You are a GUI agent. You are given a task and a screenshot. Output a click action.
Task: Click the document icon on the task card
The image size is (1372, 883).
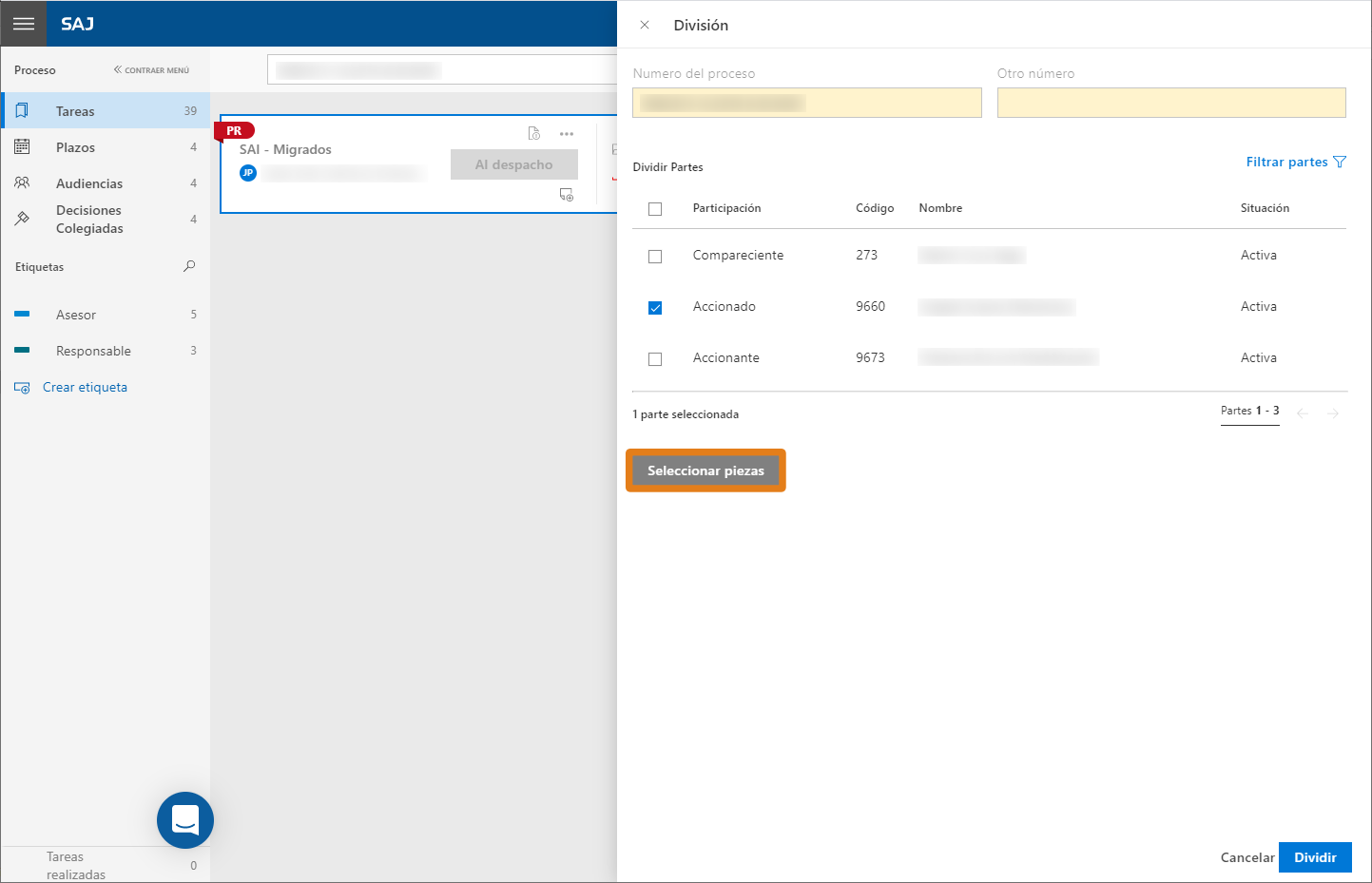[x=534, y=134]
